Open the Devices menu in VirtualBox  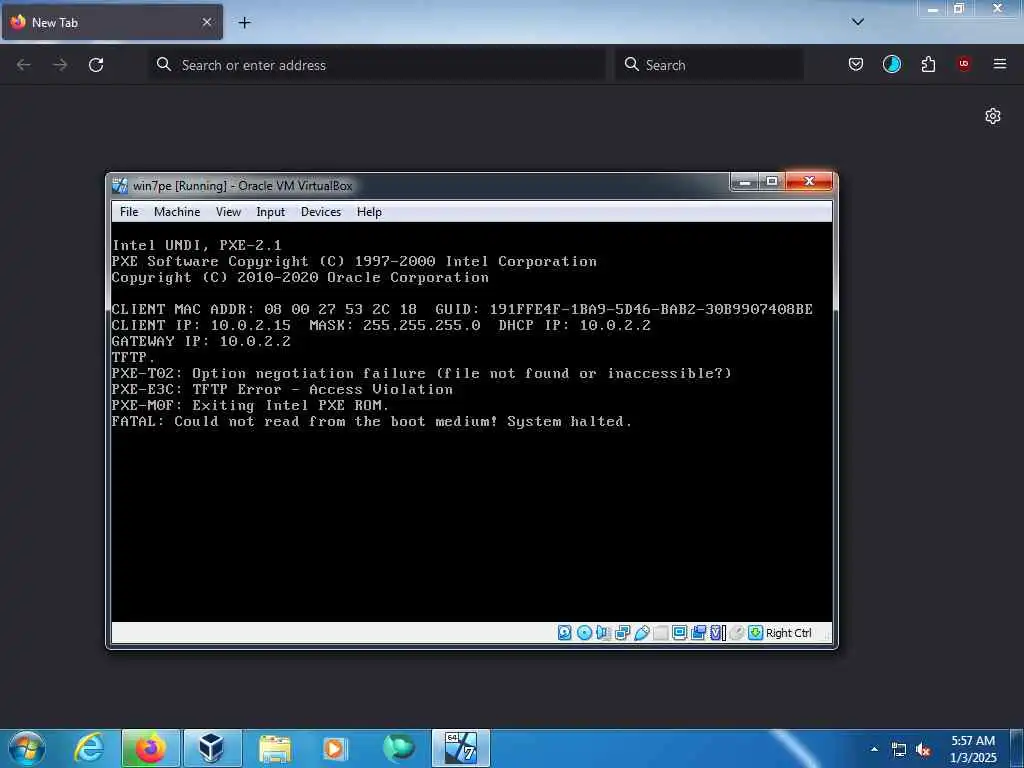321,212
